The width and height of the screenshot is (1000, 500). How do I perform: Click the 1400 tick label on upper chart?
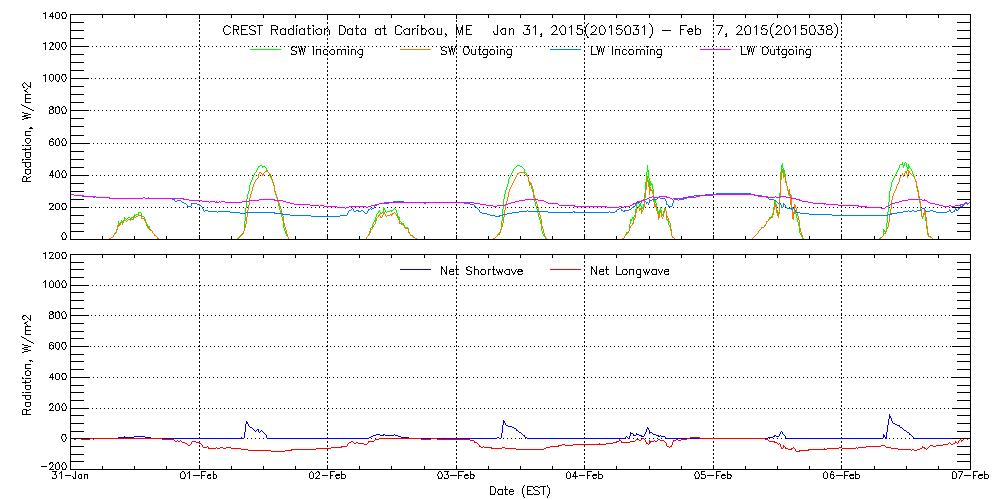[x=54, y=18]
